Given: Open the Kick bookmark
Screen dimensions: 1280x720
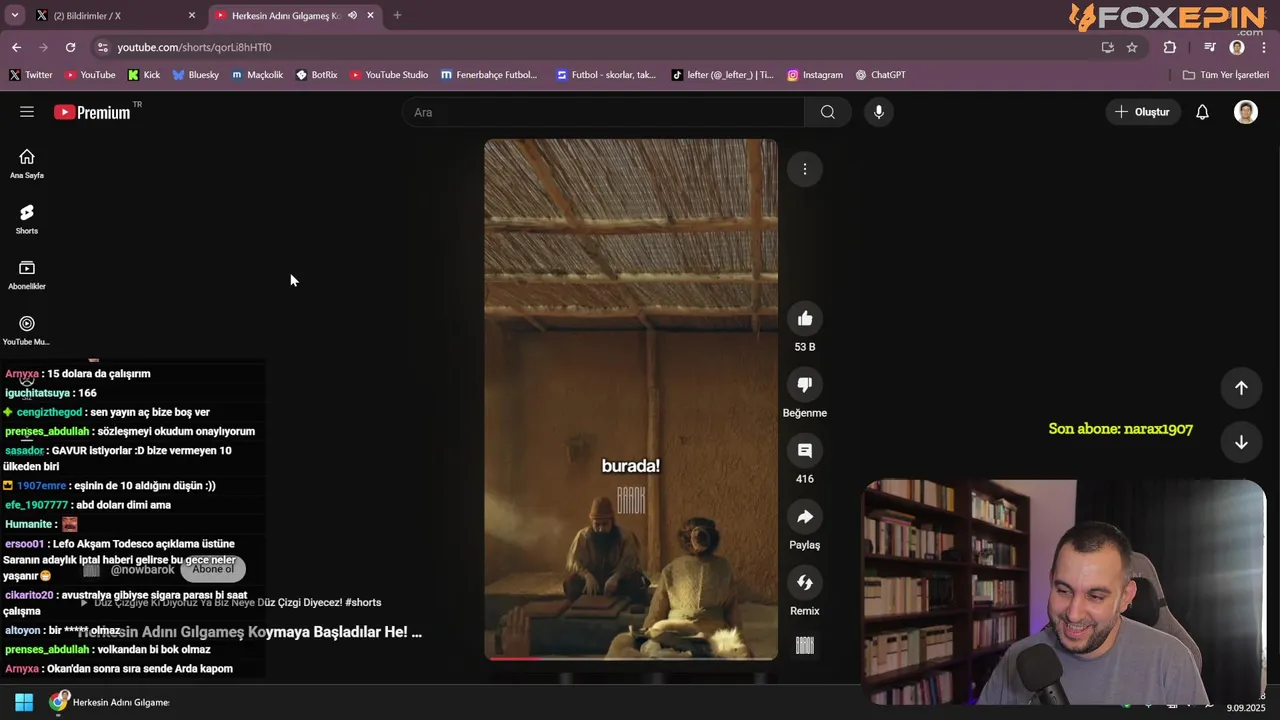Looking at the screenshot, I should pos(144,75).
